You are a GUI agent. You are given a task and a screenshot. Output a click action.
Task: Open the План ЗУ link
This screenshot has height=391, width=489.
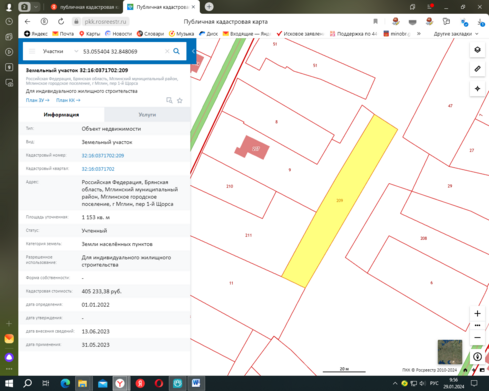coord(37,100)
